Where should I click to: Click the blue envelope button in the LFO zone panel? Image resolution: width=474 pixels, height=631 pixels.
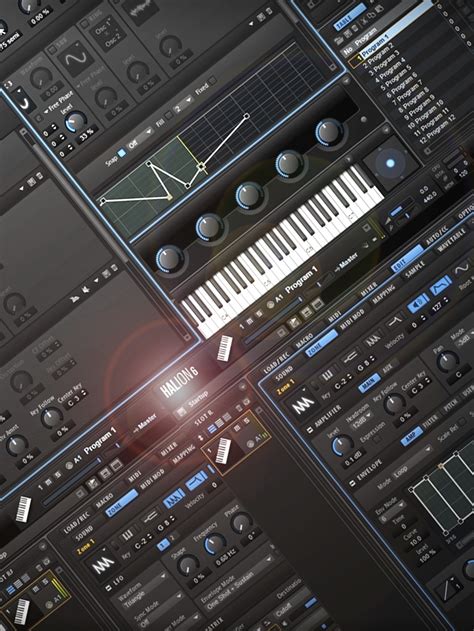coord(197,481)
